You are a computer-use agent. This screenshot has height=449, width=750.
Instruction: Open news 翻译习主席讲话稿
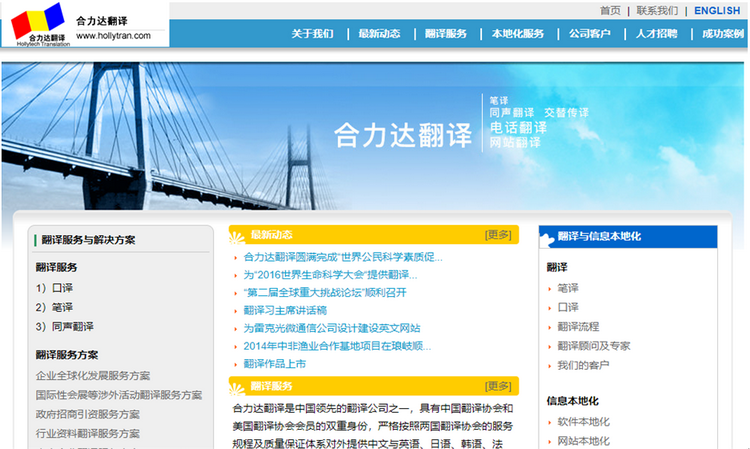click(x=285, y=310)
